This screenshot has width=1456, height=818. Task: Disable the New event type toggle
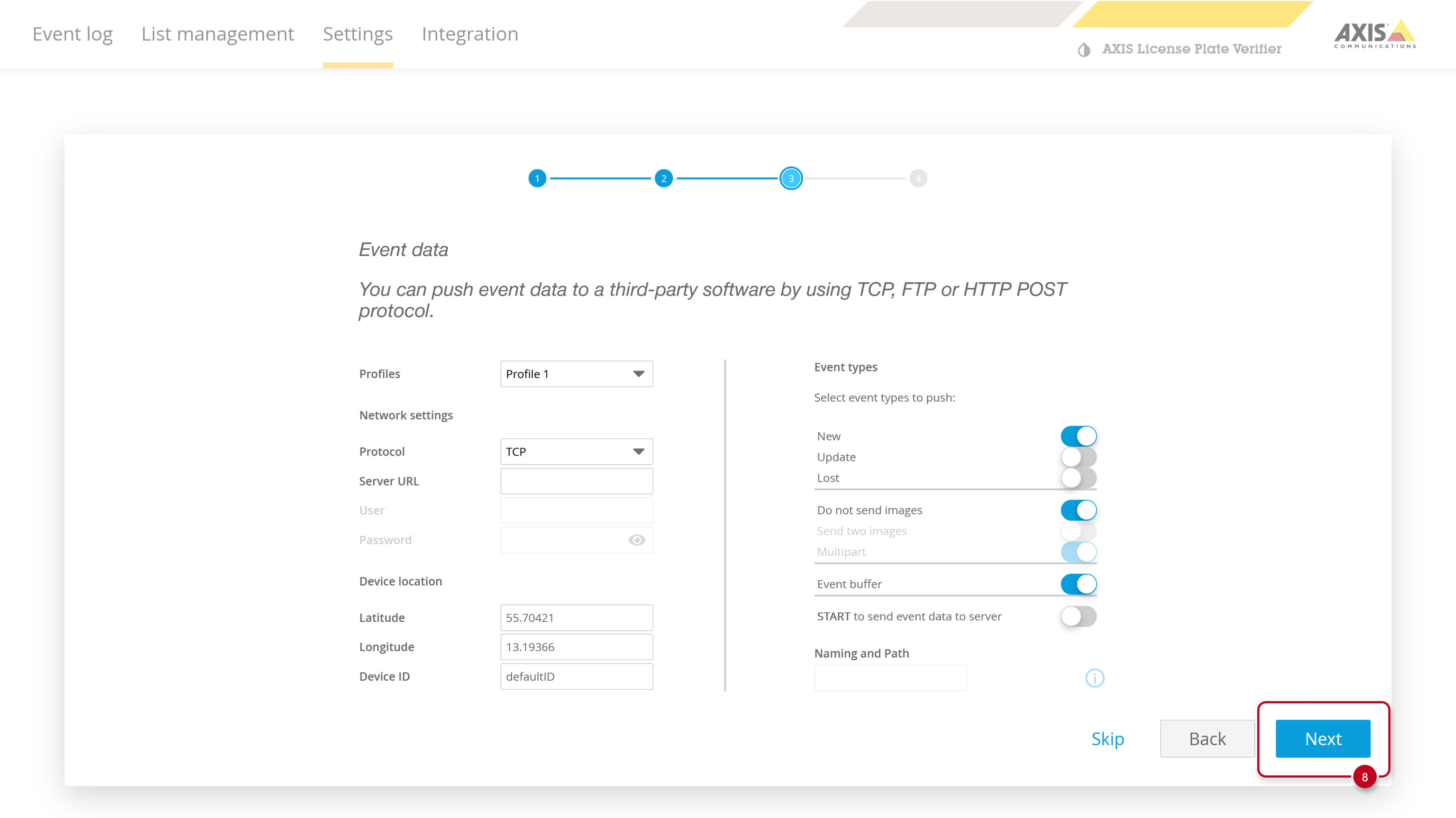pos(1079,436)
